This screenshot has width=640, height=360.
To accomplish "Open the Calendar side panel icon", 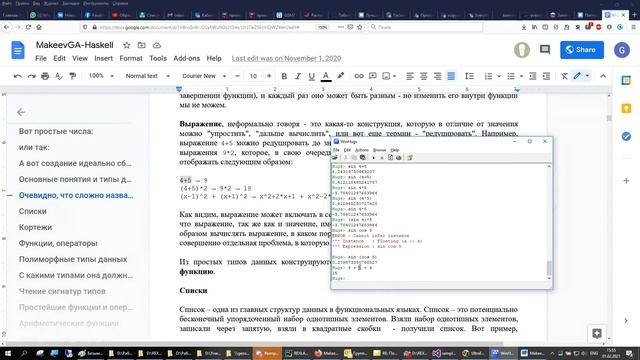I will [626, 80].
